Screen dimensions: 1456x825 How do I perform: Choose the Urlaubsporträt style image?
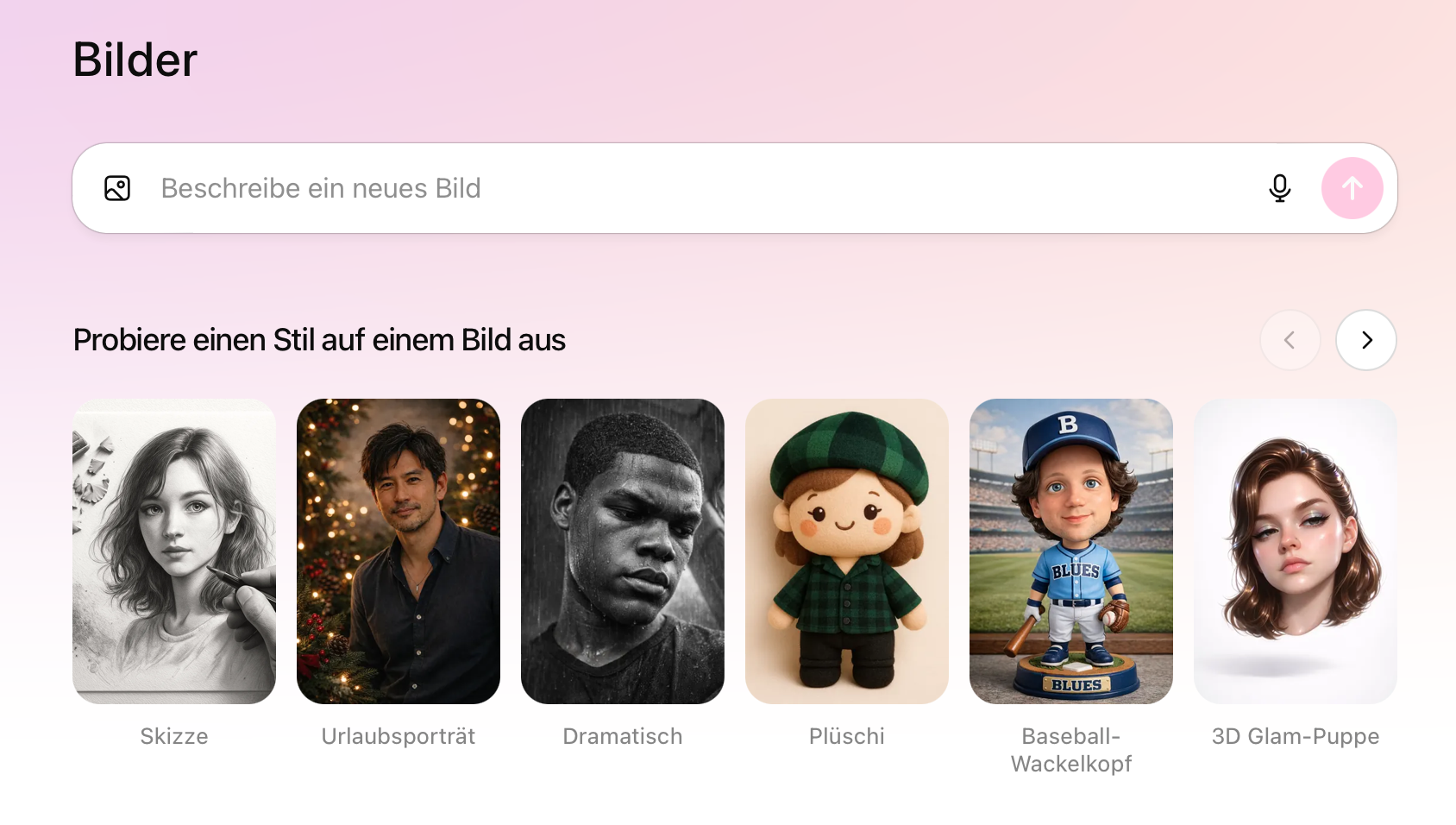click(399, 551)
